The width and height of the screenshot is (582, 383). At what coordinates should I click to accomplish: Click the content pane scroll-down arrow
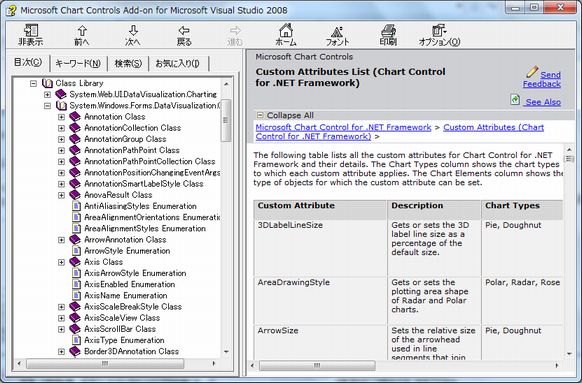569,354
